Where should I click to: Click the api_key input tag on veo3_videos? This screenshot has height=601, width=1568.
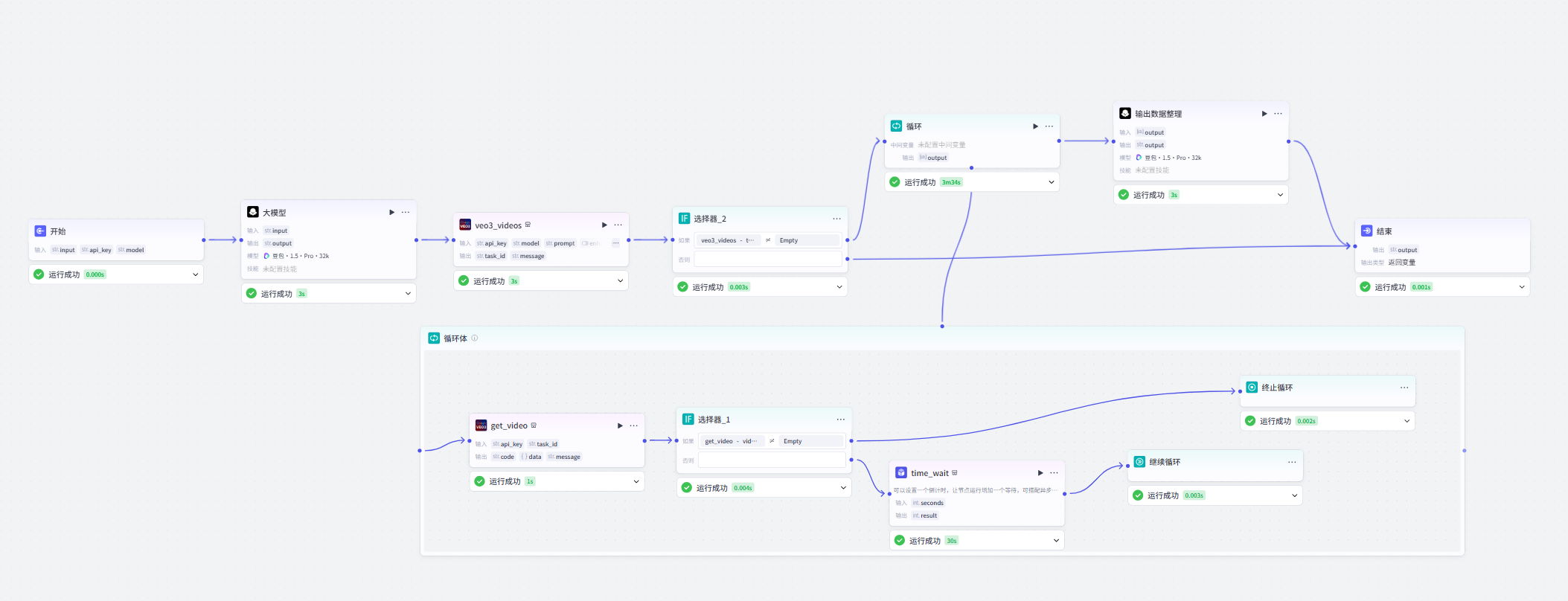coord(492,243)
